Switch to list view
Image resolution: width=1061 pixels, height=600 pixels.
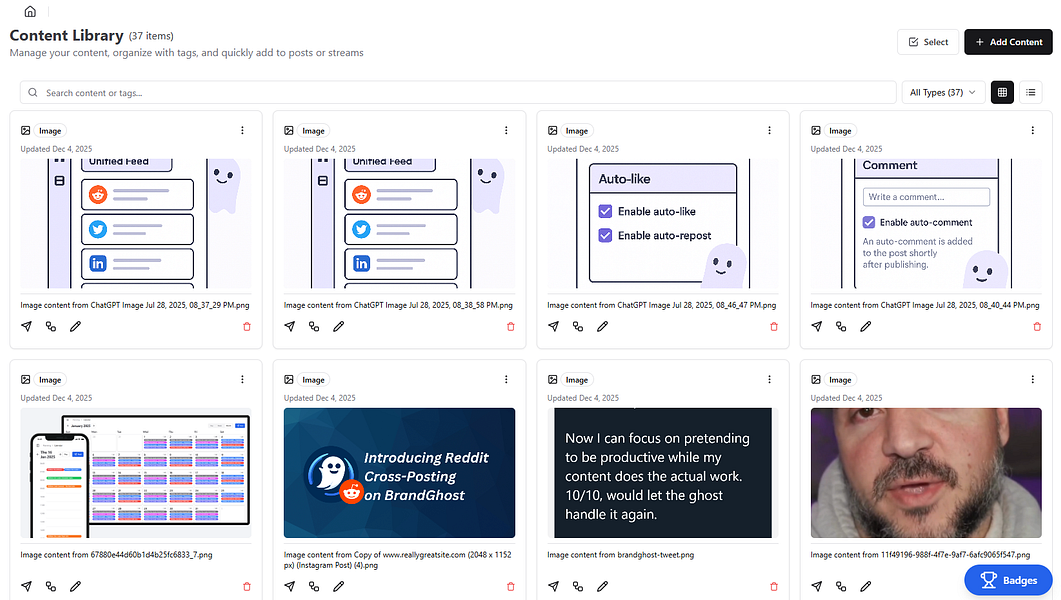click(1031, 93)
